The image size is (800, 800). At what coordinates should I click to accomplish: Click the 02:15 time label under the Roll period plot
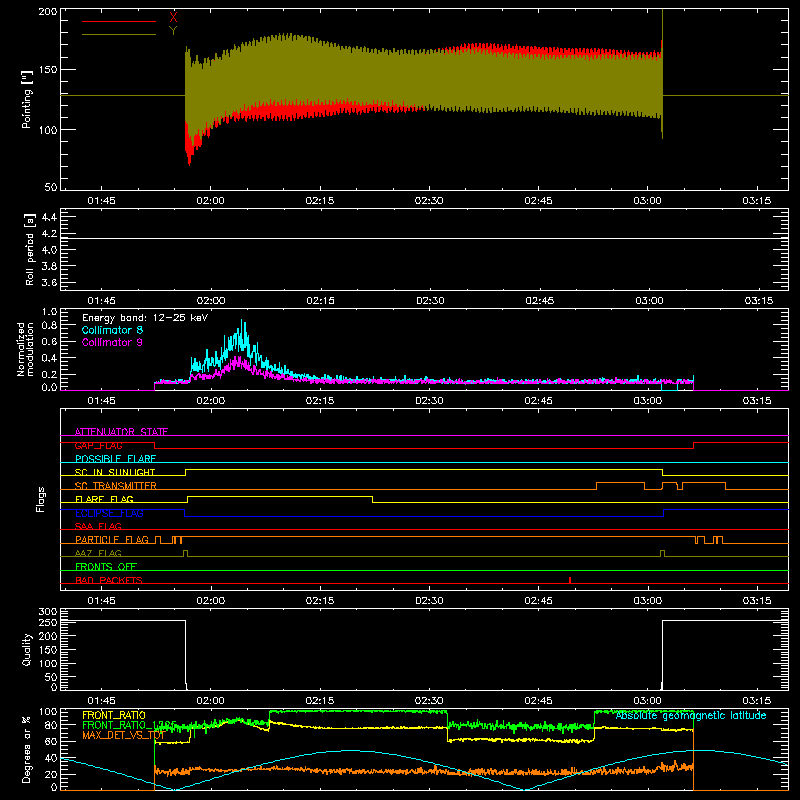(320, 301)
